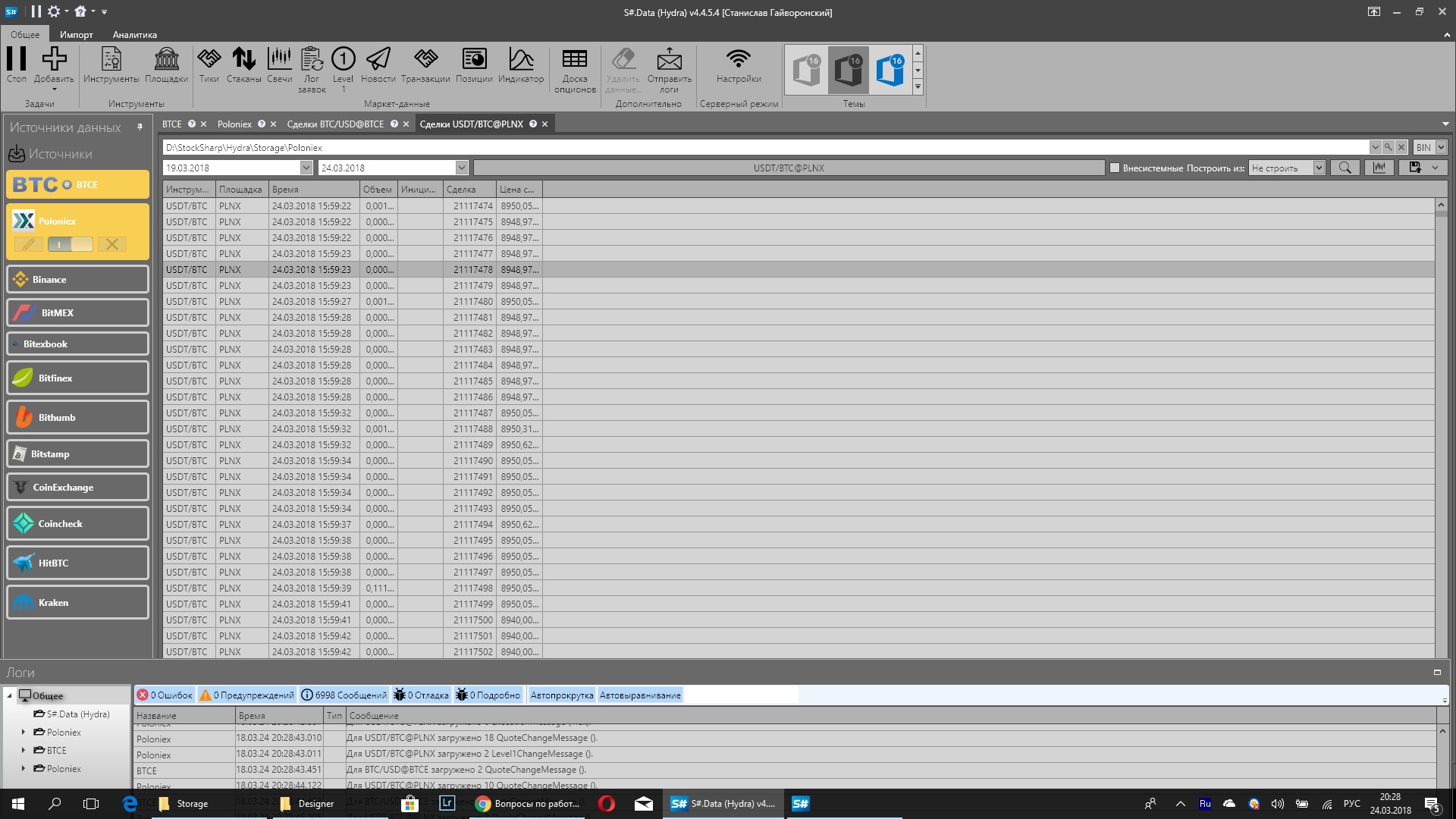The image size is (1456, 819).
Task: Open Инструменты securities icon
Action: point(111,65)
